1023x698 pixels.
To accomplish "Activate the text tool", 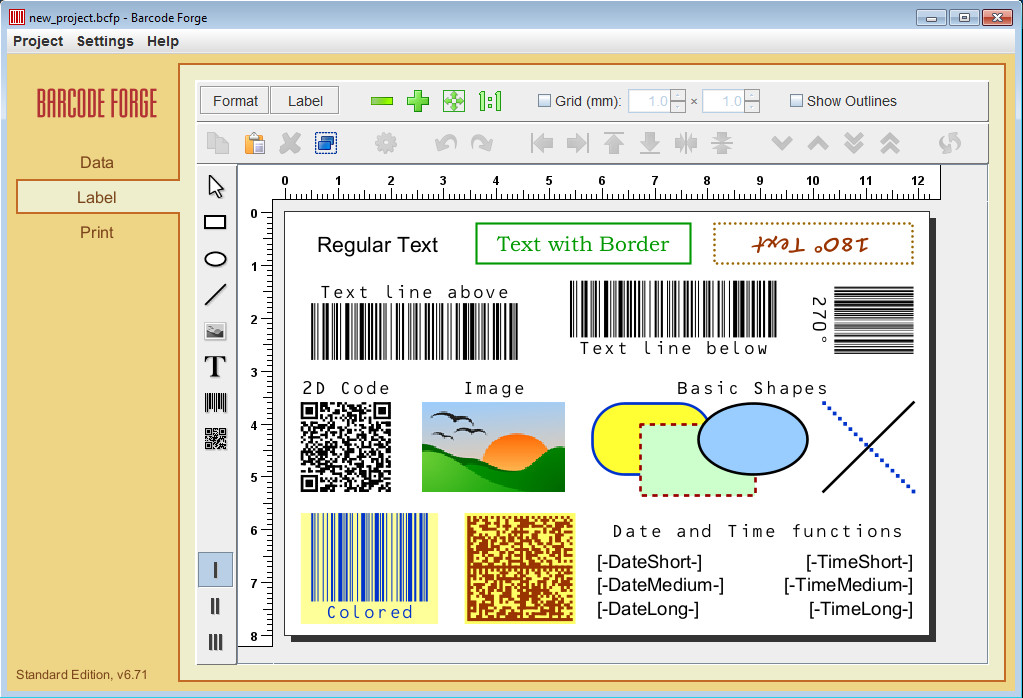I will click(x=215, y=367).
